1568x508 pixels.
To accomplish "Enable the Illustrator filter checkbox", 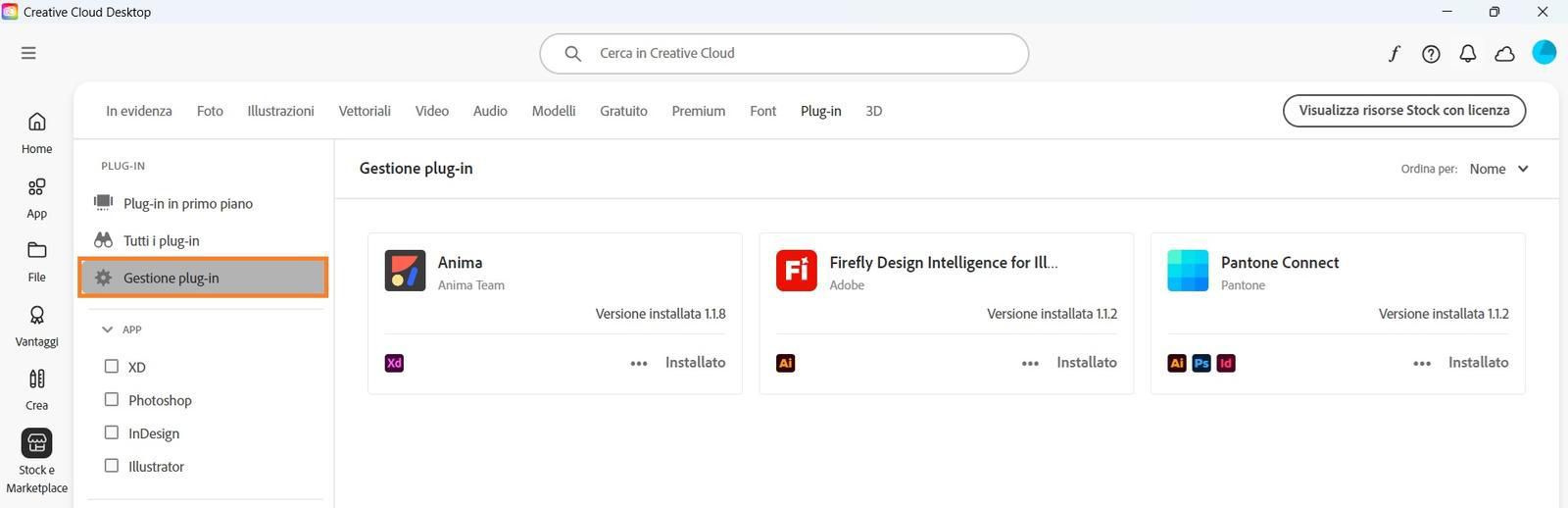I will [x=112, y=466].
